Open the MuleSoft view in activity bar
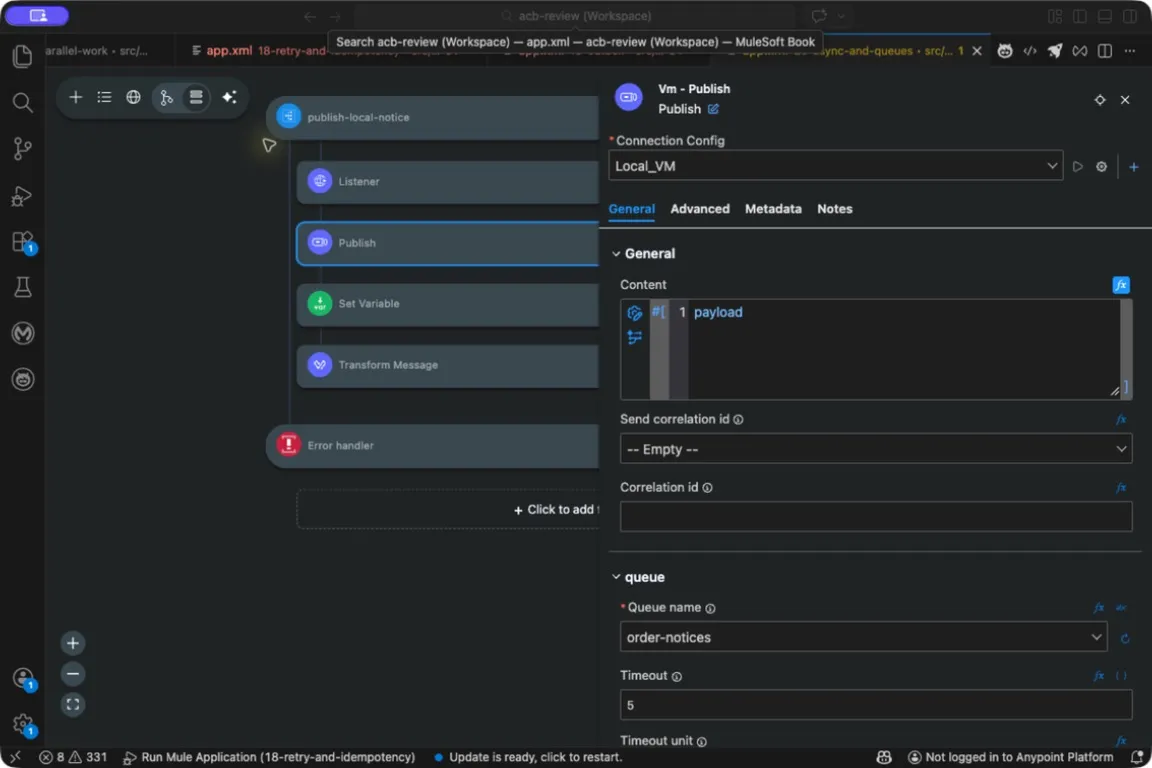Image resolution: width=1152 pixels, height=768 pixels. coord(23,334)
